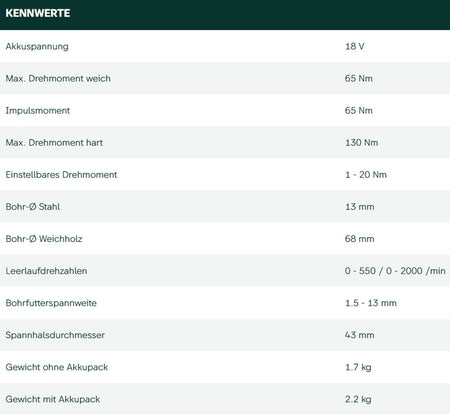The image size is (450, 414).
Task: Select the Einstellbares Drehmoment label
Action: coord(61,175)
